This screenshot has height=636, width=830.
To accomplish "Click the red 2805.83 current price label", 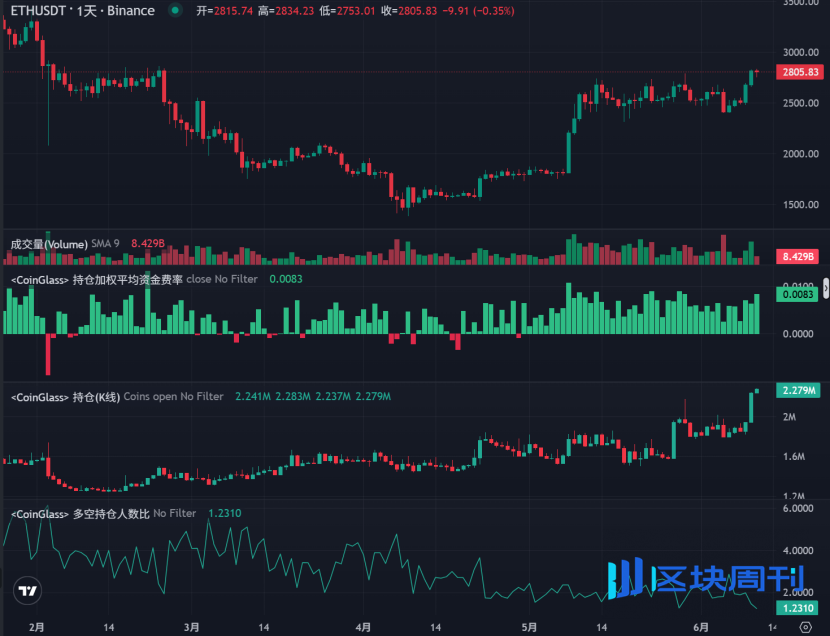I will point(800,72).
